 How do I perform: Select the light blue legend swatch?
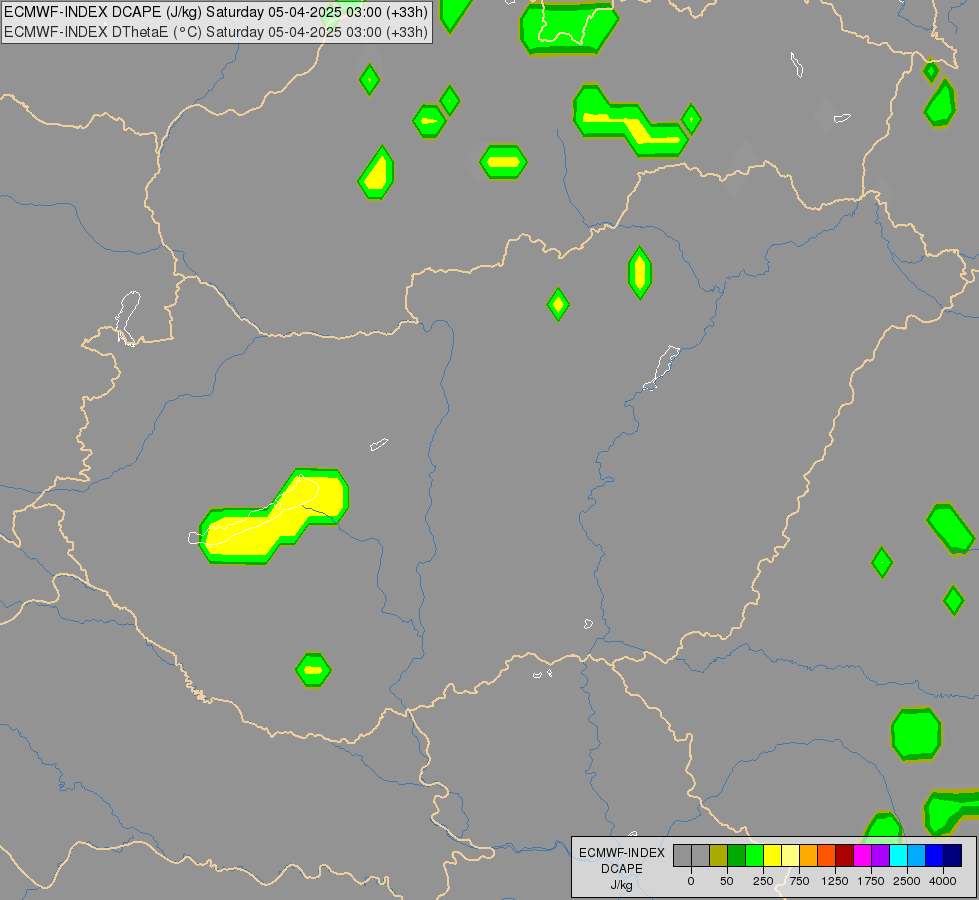[917, 856]
